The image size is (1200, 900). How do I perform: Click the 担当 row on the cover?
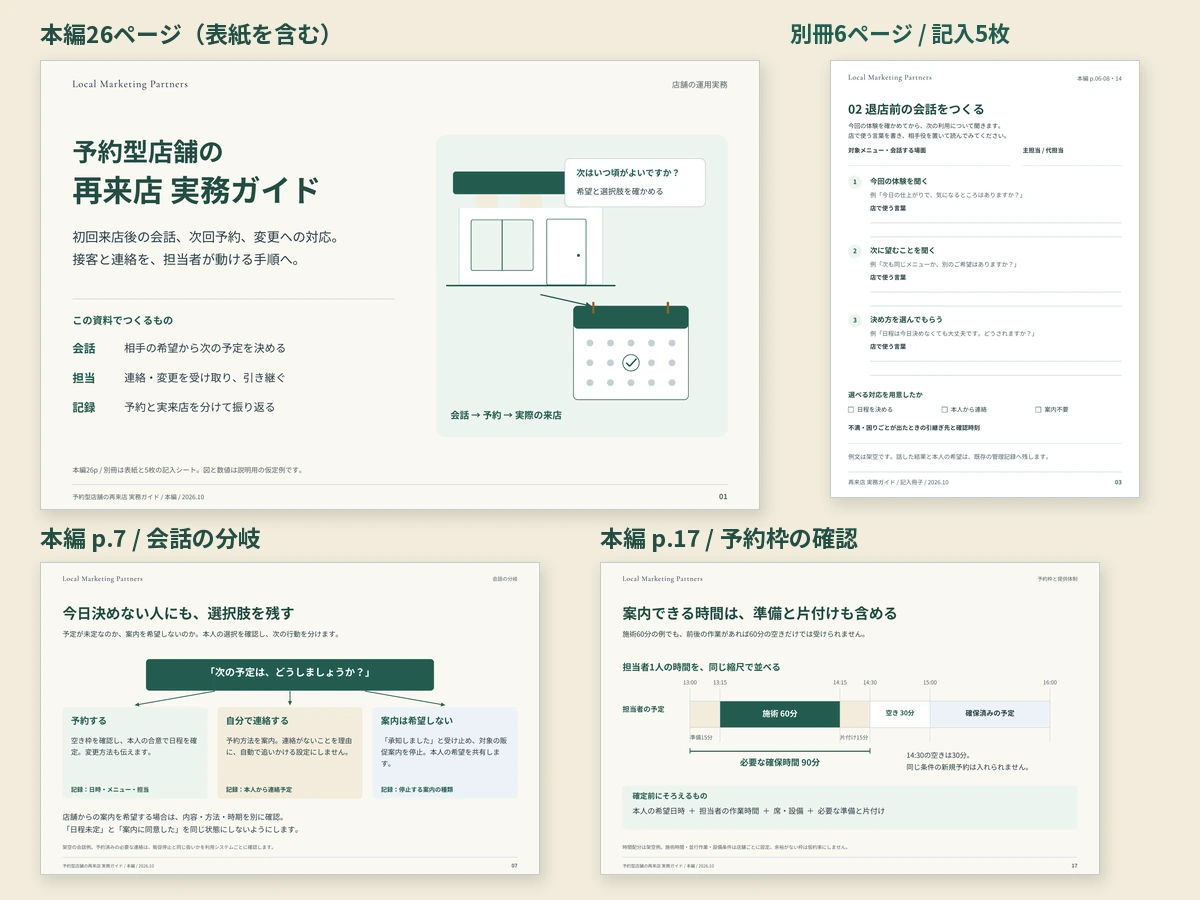pyautogui.click(x=179, y=378)
